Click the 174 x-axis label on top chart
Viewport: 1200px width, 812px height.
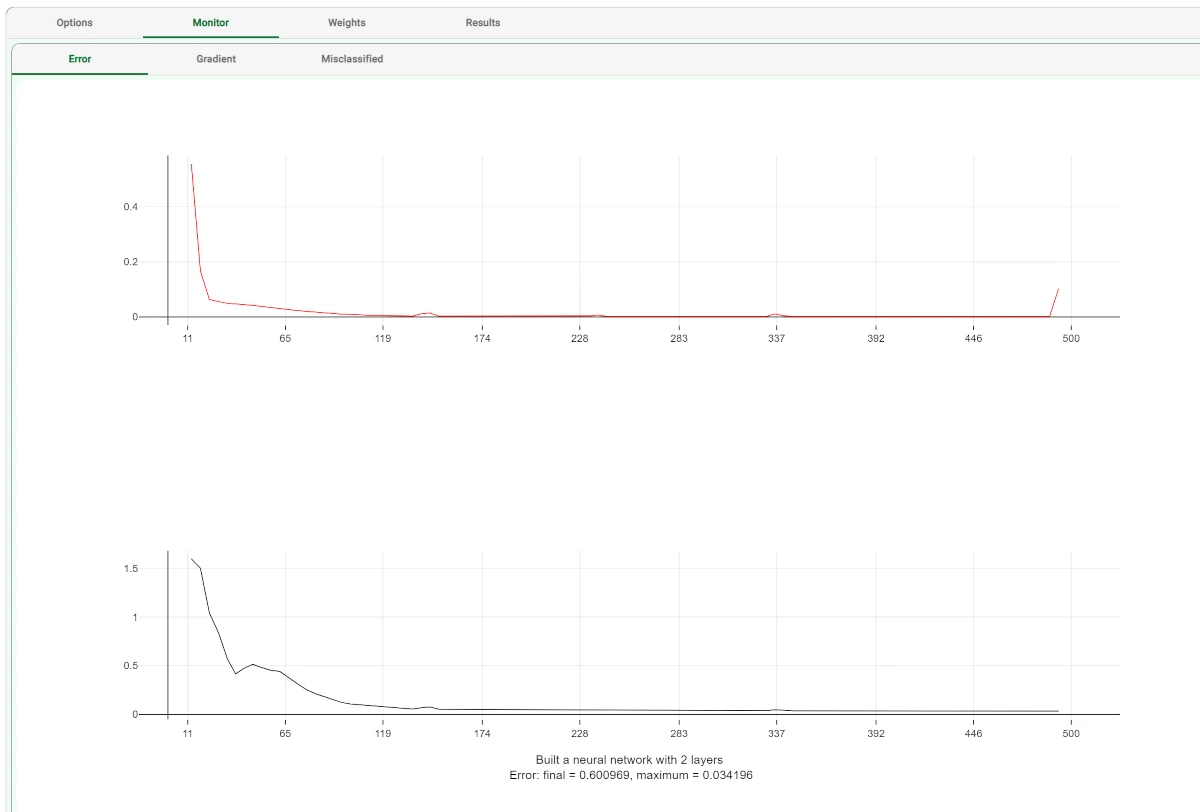pos(482,339)
